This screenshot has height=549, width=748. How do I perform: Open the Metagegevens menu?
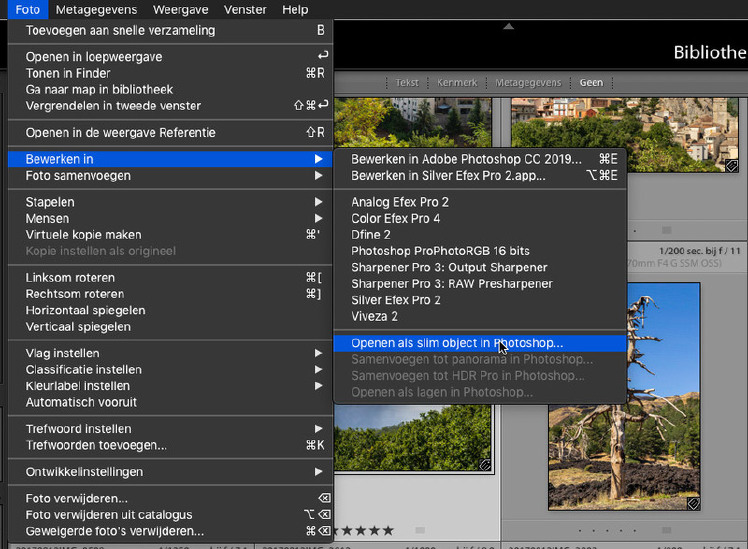coord(96,10)
